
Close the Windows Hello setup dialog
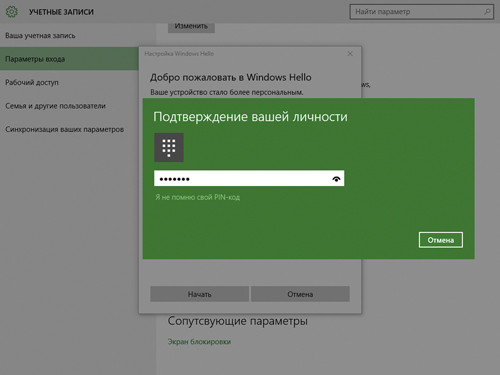point(350,53)
